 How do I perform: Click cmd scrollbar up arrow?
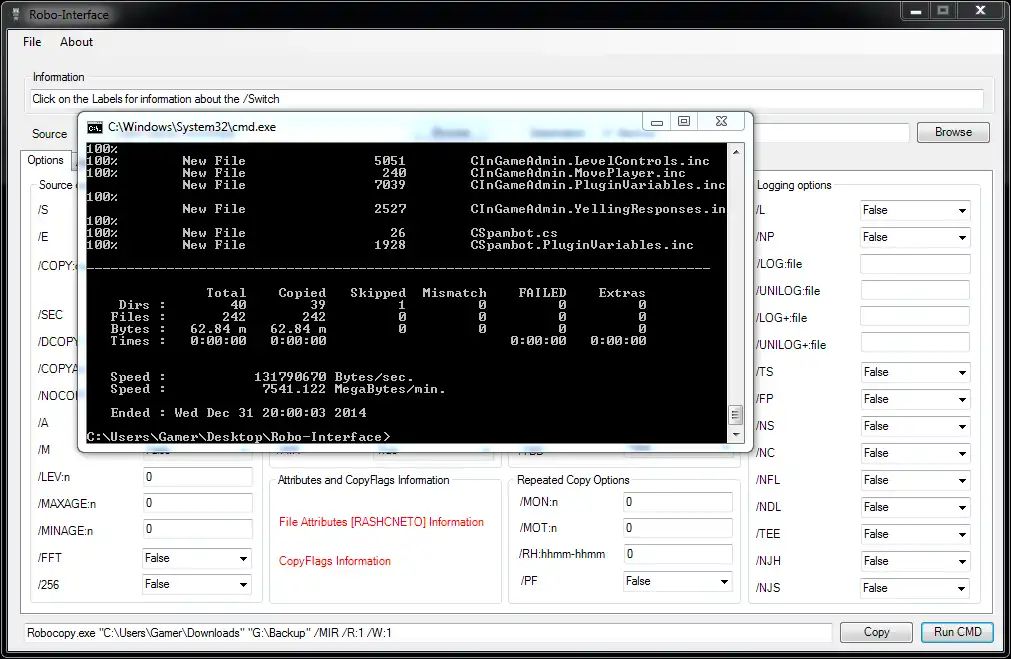pos(735,152)
